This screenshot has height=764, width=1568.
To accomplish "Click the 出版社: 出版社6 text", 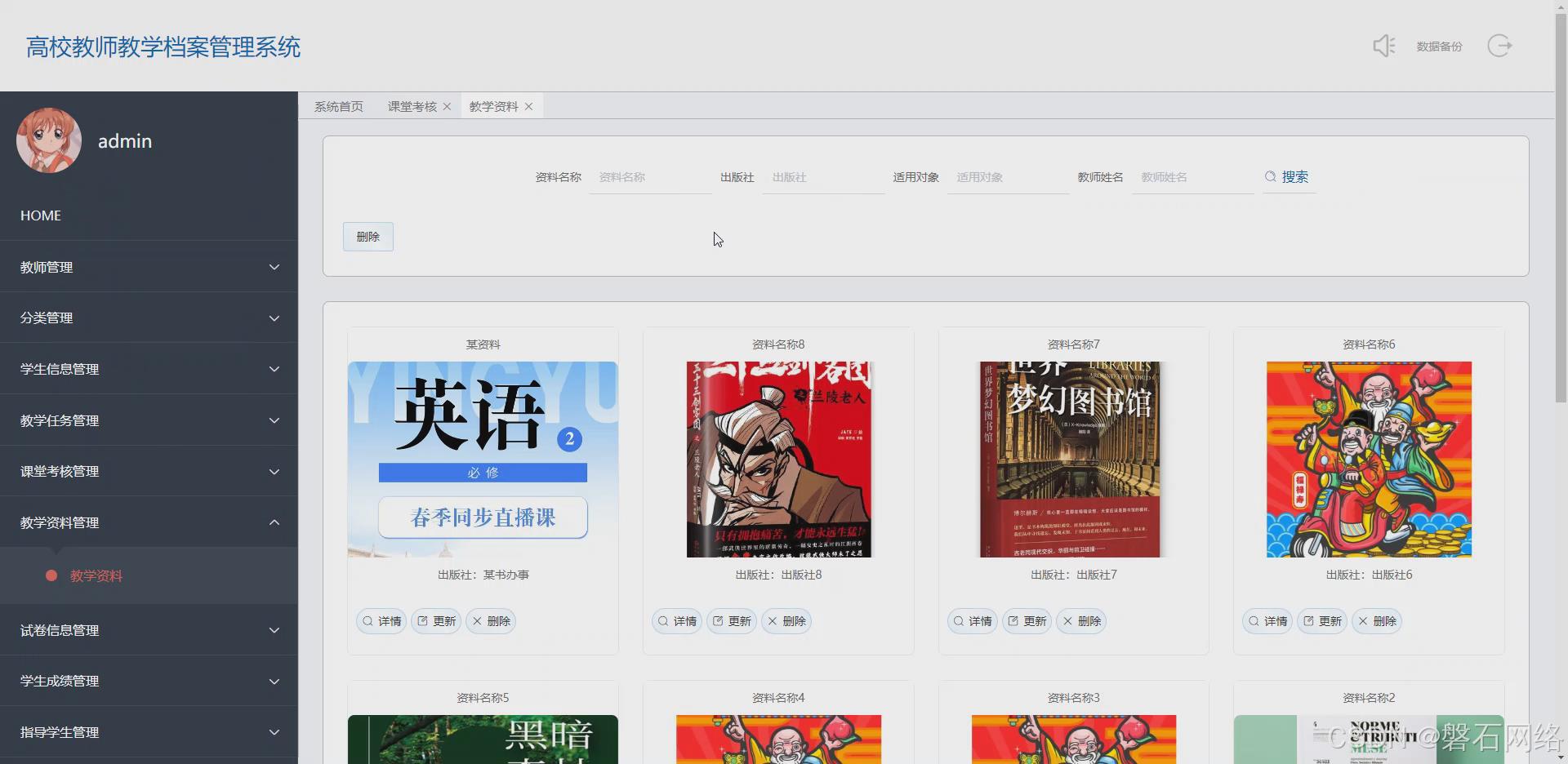I will pos(1369,575).
